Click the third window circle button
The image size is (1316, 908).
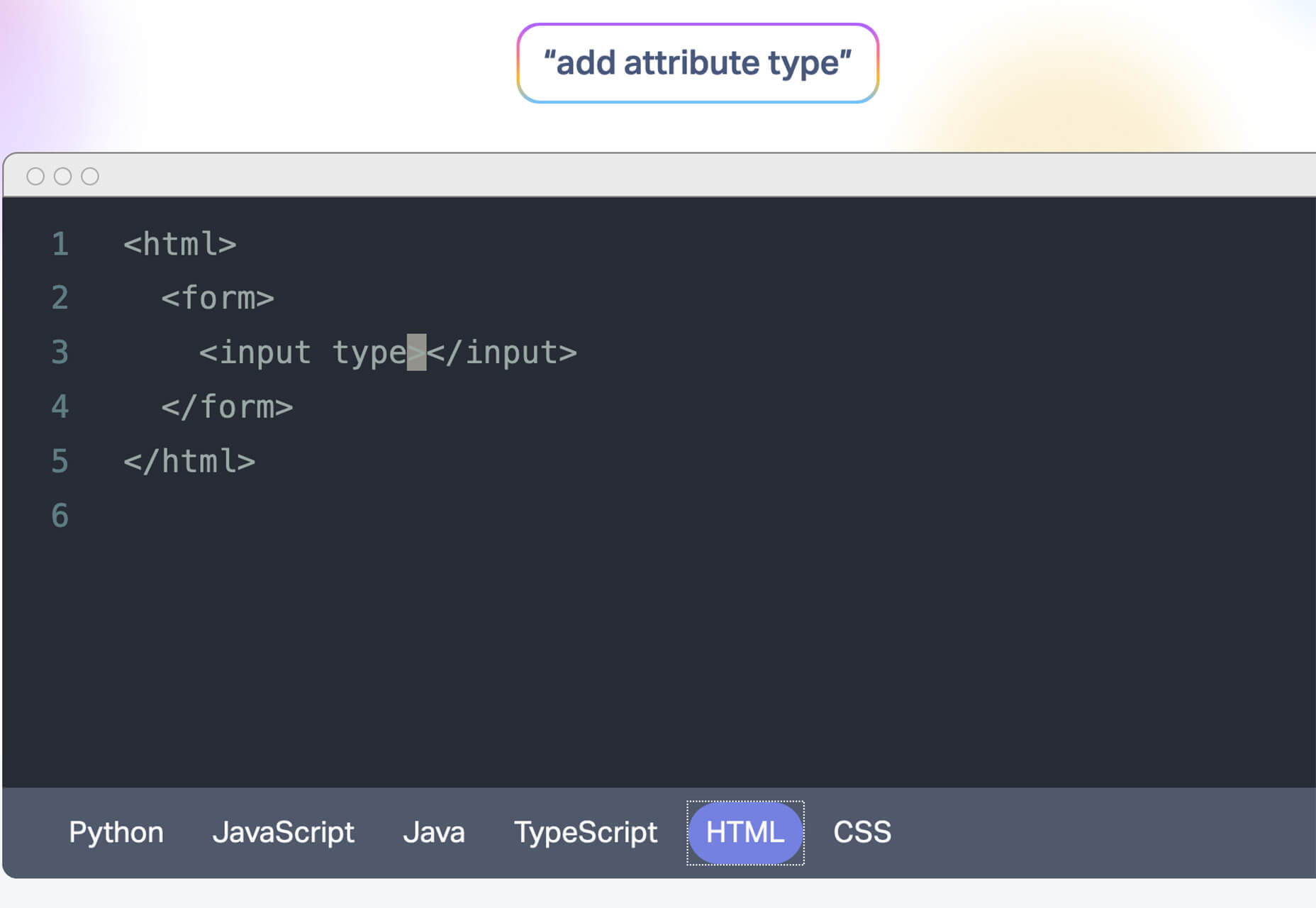[90, 176]
